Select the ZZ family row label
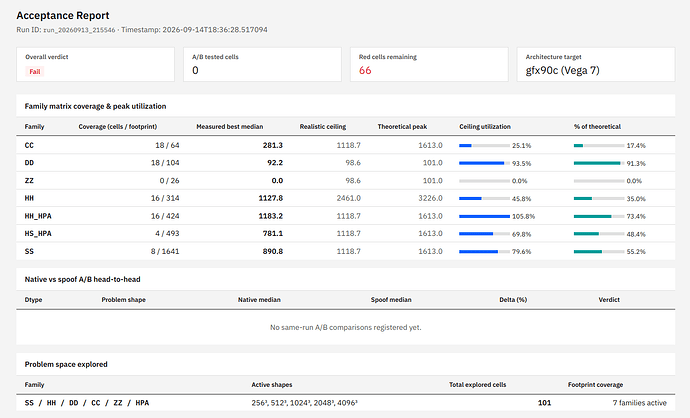690x418 pixels. [x=29, y=180]
